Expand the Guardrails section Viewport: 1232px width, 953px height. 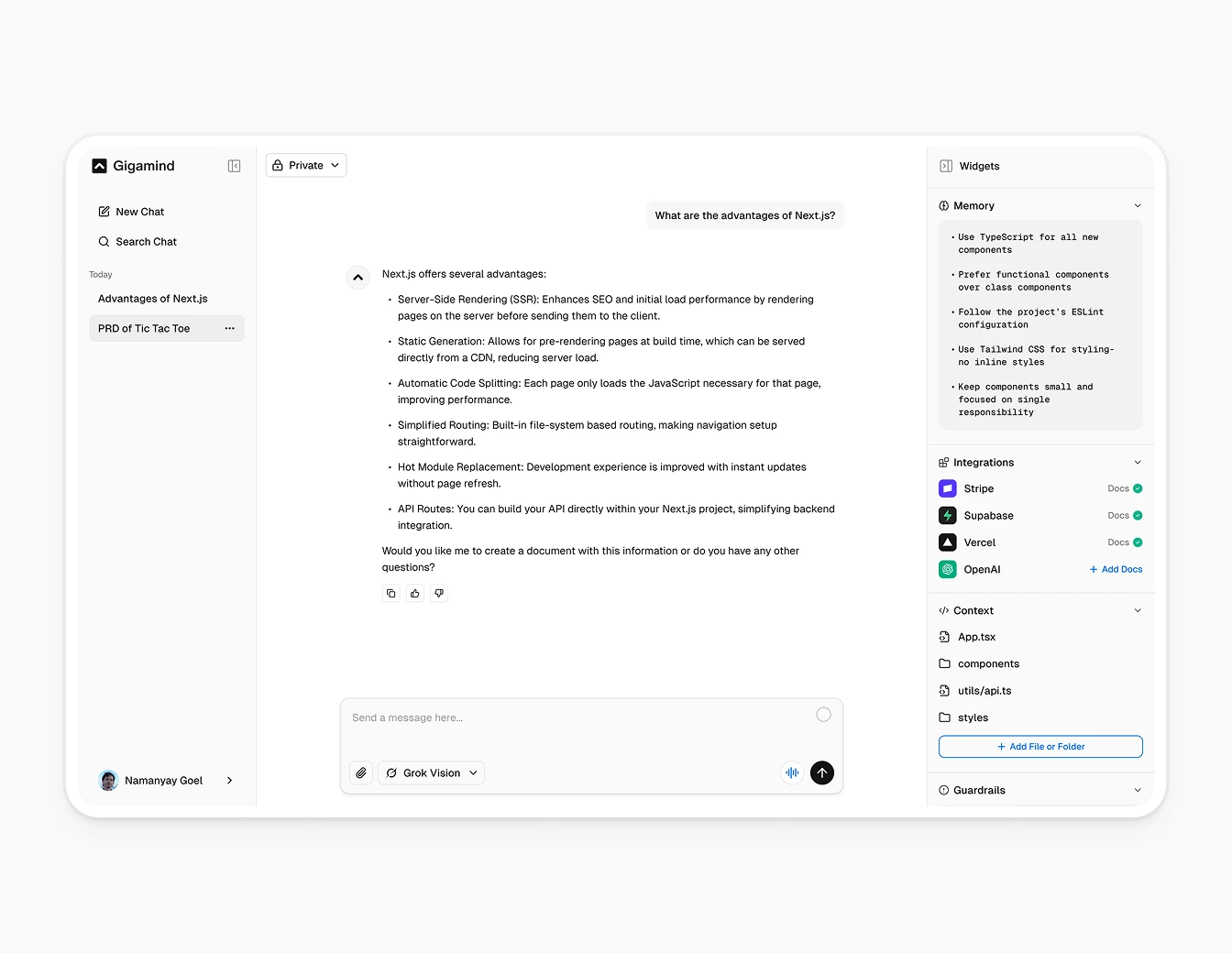(1138, 789)
